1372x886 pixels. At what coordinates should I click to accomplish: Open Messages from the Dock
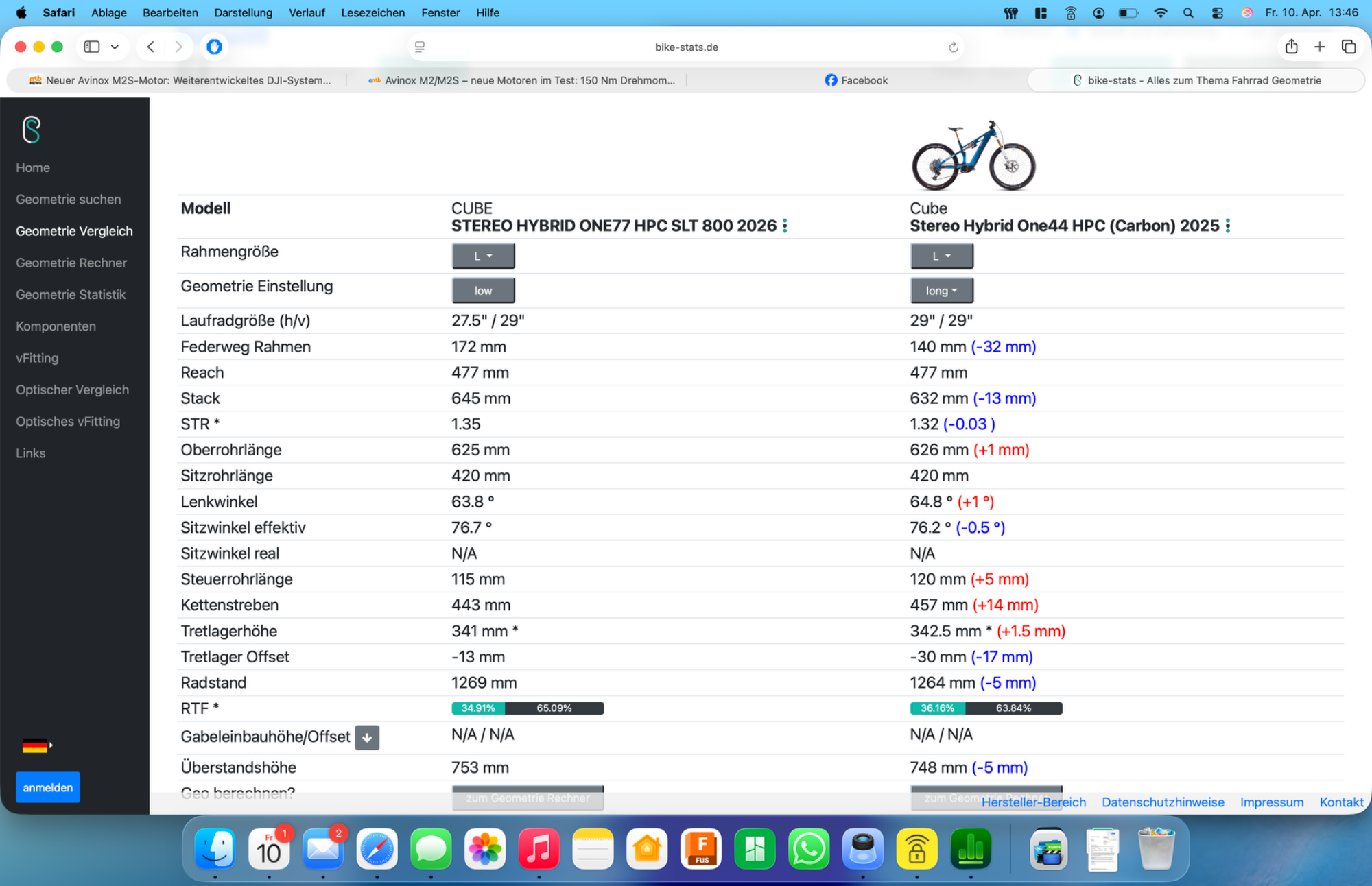click(x=431, y=850)
